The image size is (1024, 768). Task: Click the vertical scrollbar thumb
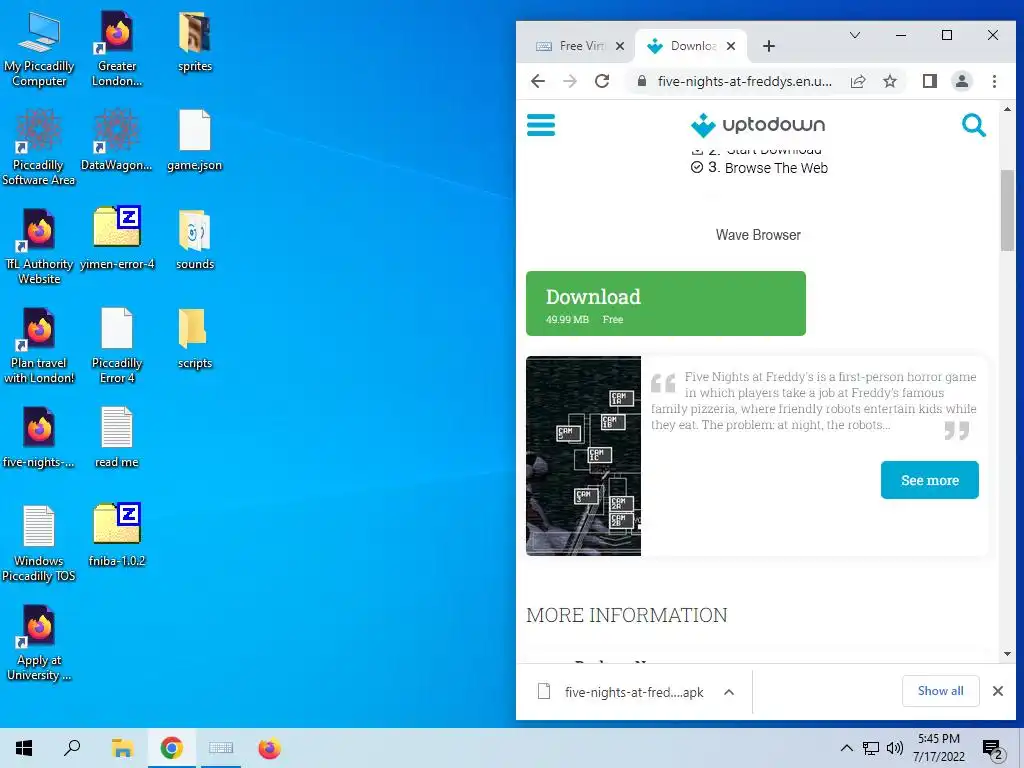point(1007,210)
